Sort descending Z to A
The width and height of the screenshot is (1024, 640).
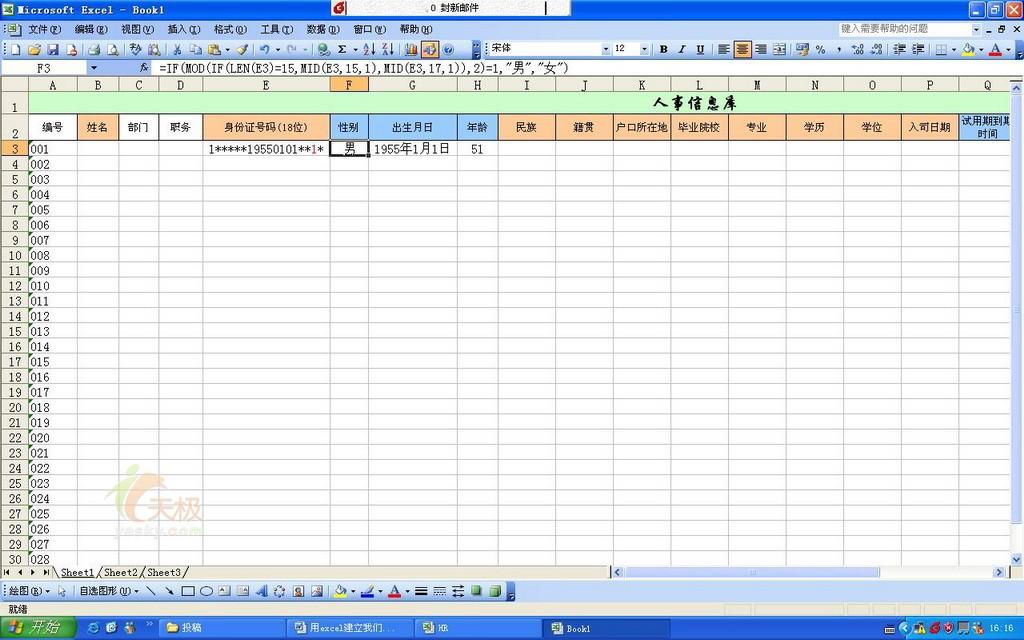click(388, 49)
